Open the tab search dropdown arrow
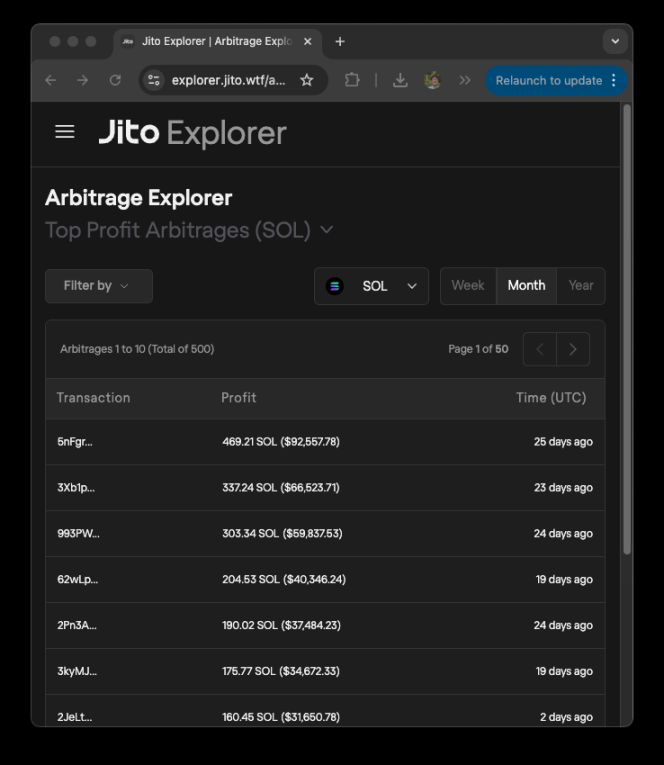 tap(615, 41)
